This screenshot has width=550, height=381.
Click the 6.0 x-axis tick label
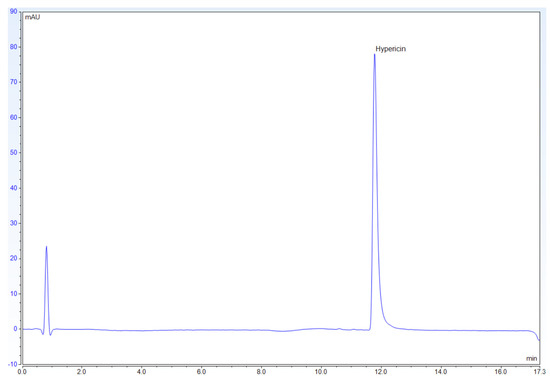coord(201,372)
